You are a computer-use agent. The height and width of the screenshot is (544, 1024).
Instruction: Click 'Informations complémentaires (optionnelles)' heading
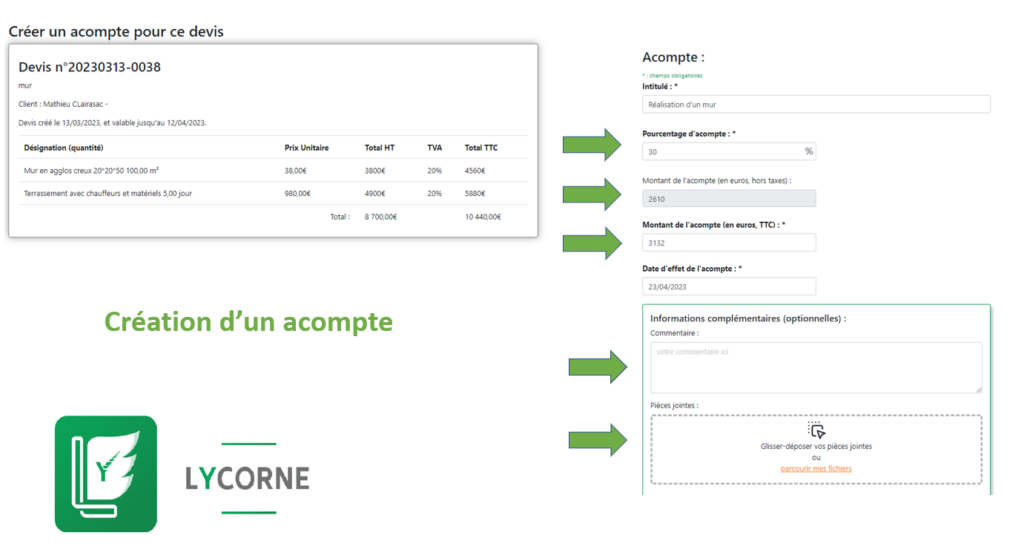[748, 319]
